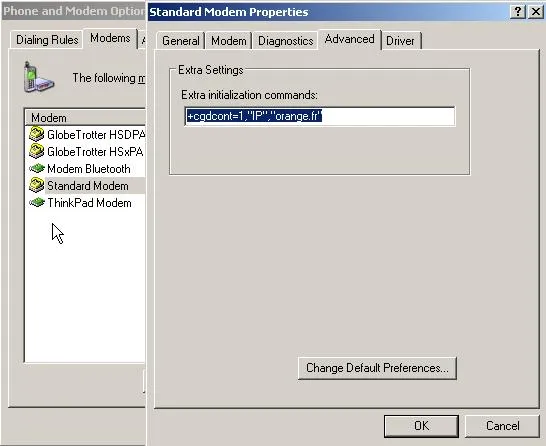This screenshot has height=446, width=546.
Task: Click the phone and modem icon graphic
Action: pyautogui.click(x=38, y=77)
